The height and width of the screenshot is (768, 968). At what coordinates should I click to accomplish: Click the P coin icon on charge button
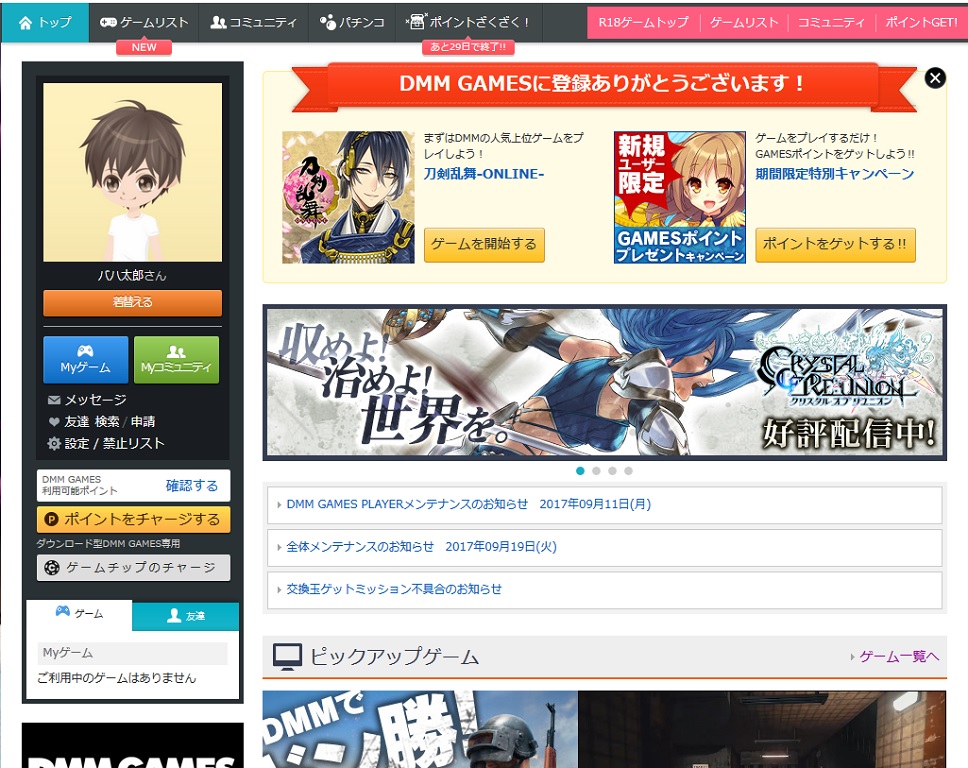(51, 519)
